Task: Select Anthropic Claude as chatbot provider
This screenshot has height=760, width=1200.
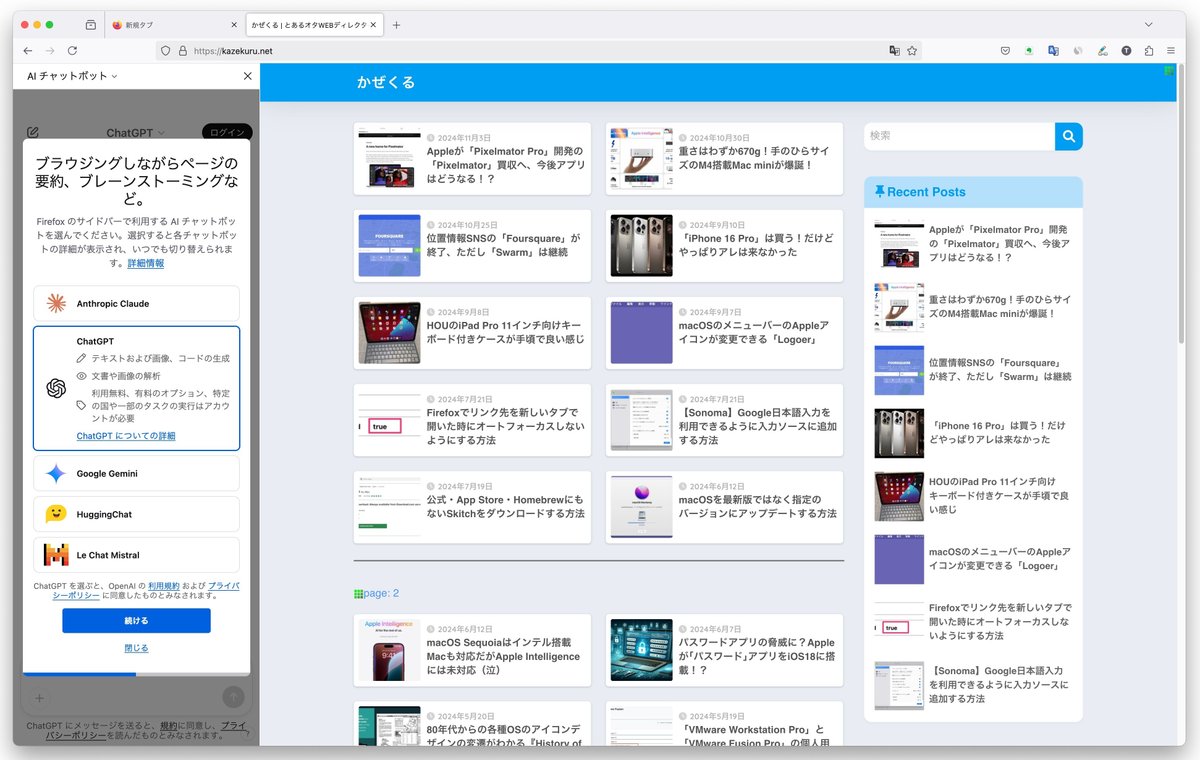Action: 136,303
